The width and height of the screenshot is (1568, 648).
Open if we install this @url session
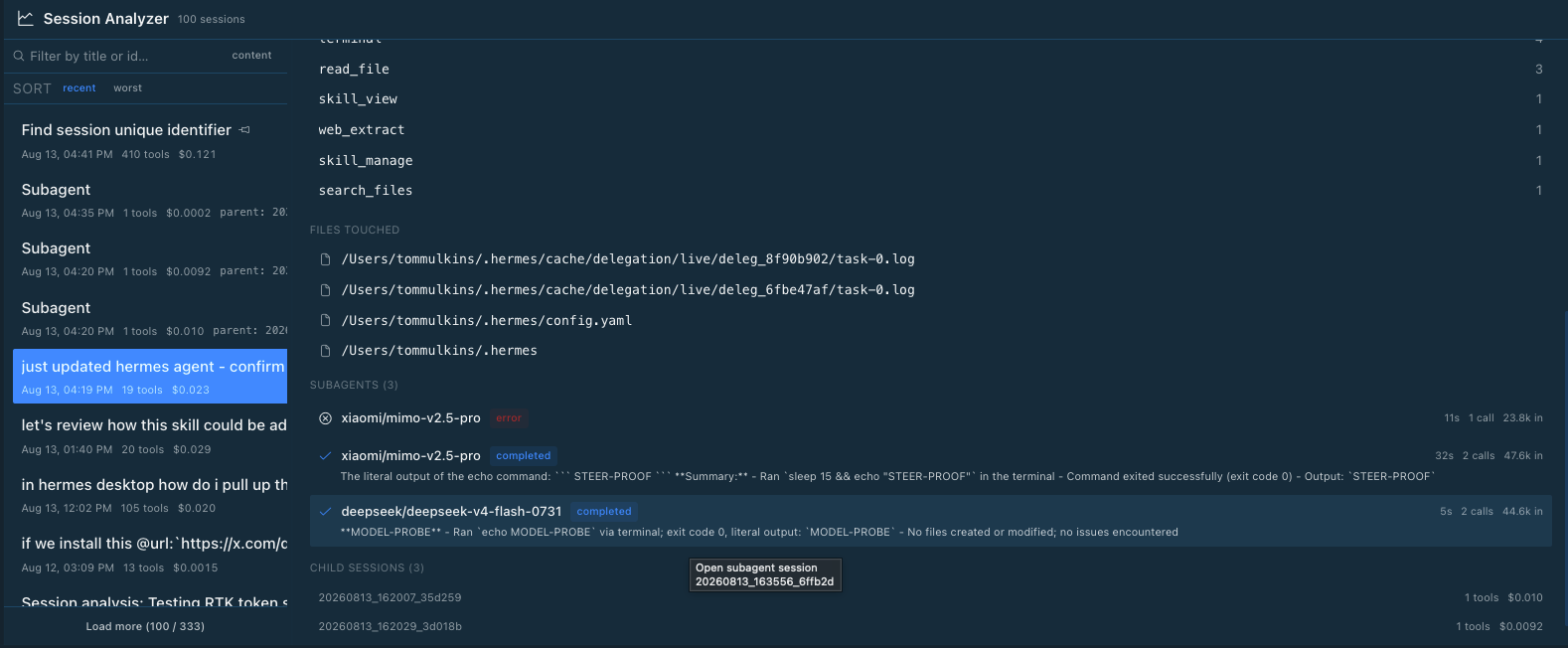point(150,555)
